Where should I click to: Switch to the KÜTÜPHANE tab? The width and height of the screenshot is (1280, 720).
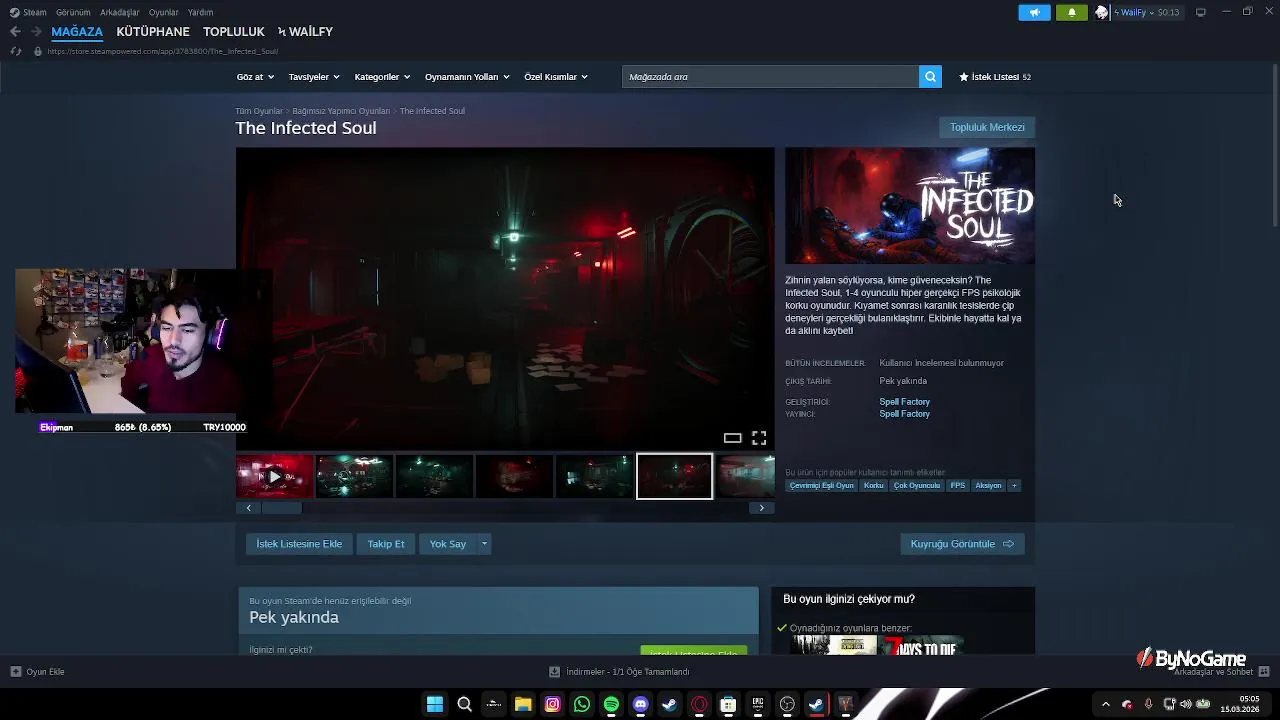coord(153,32)
